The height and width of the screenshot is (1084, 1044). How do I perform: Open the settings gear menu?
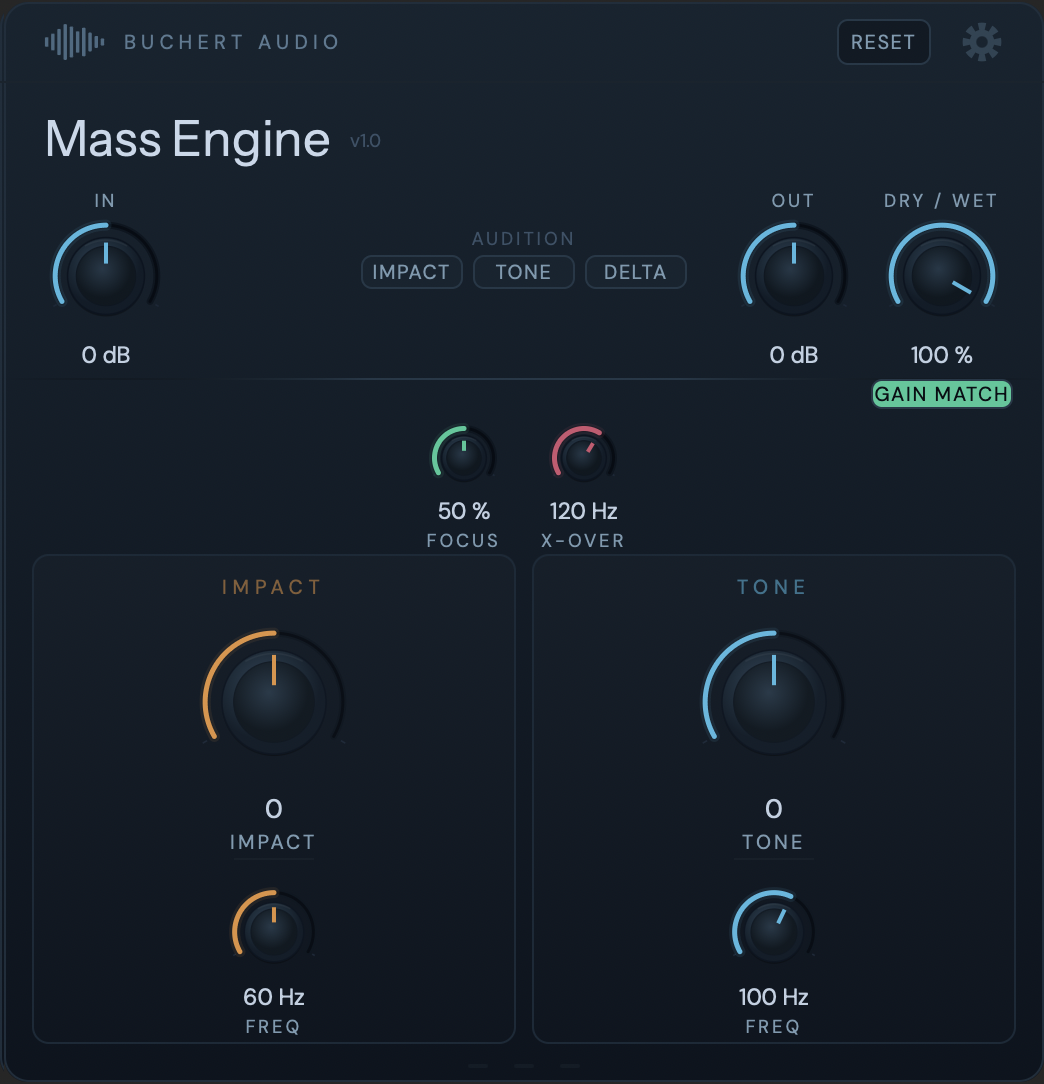tap(981, 42)
